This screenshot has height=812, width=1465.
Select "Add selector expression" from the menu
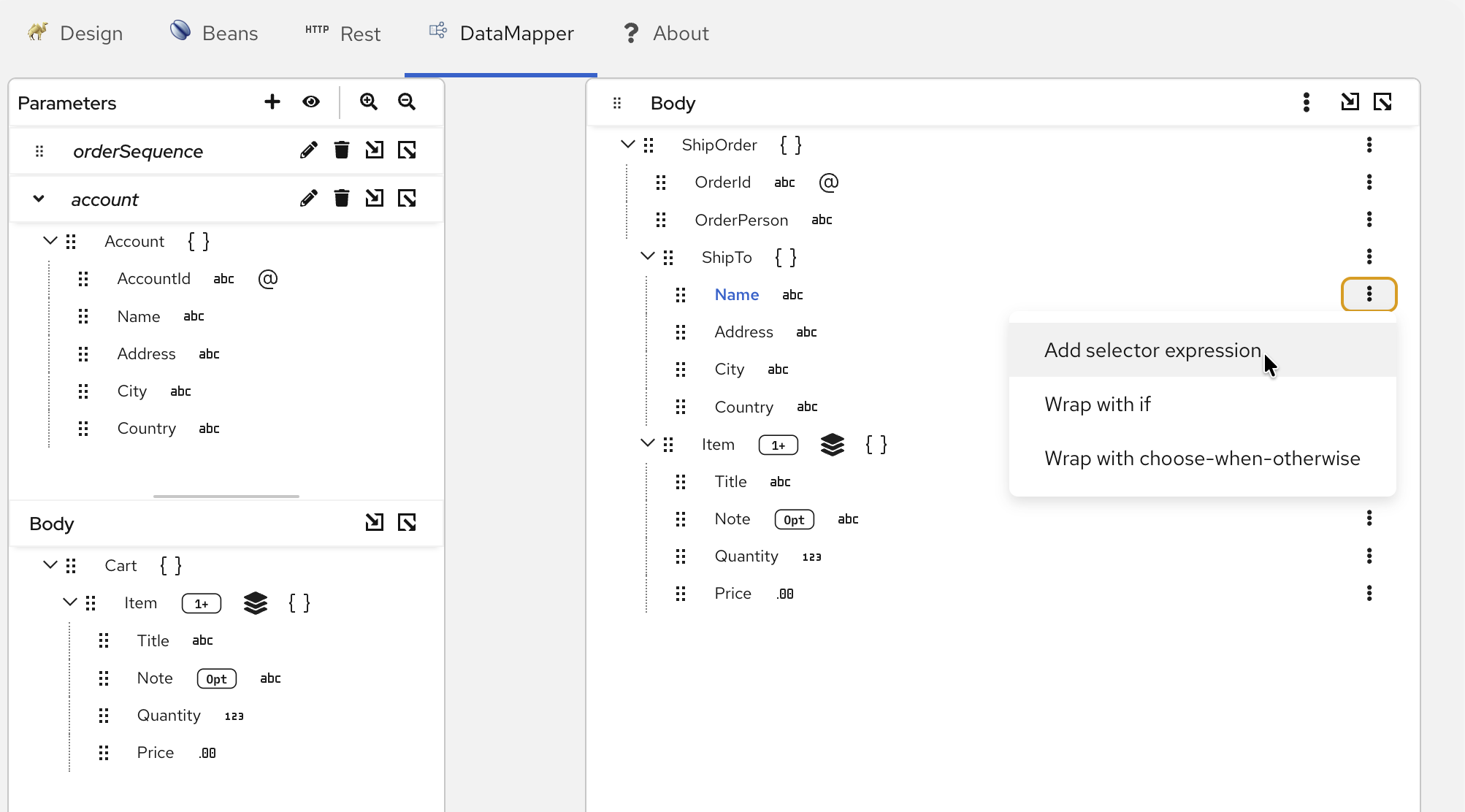1152,350
